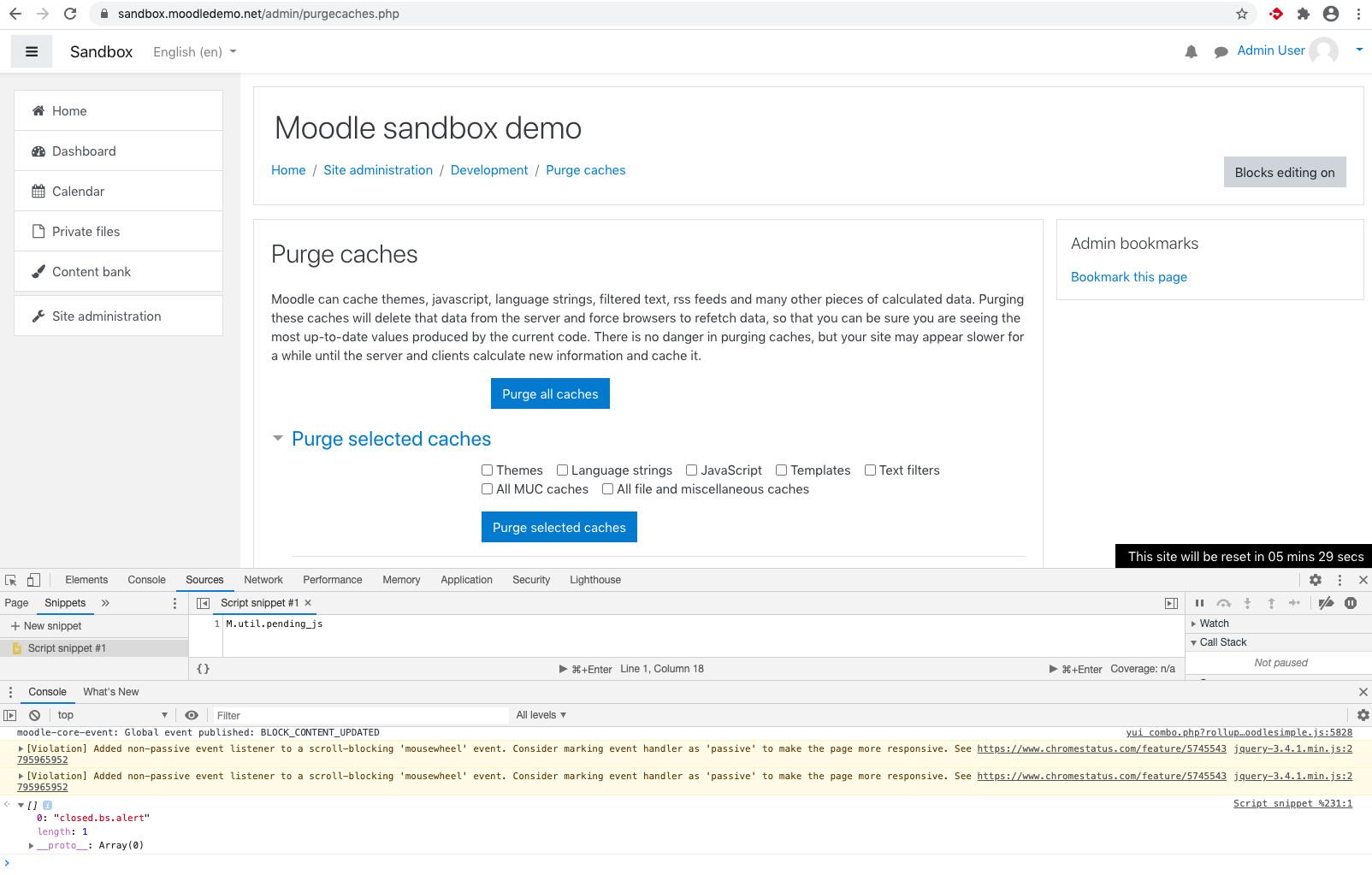Open the Lighthouse tab
The width and height of the screenshot is (1372, 875).
pyautogui.click(x=595, y=580)
